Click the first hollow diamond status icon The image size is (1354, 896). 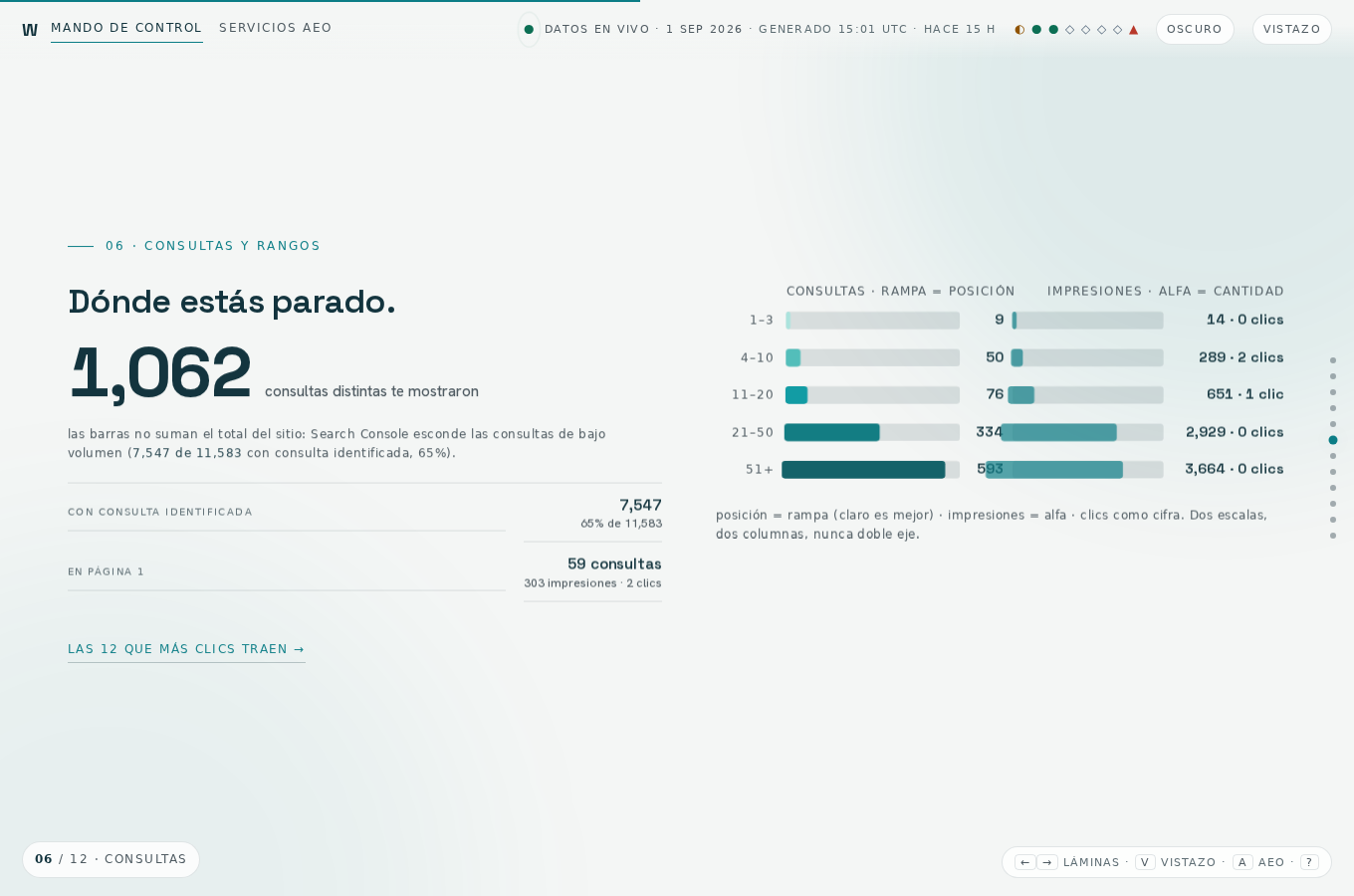(x=1070, y=30)
